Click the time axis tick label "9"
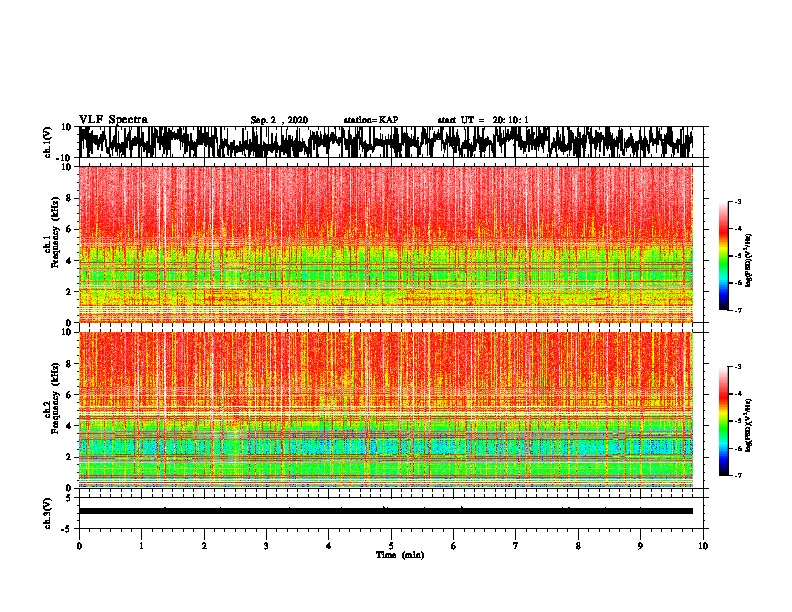Image resolution: width=792 pixels, height=612 pixels. tap(640, 546)
